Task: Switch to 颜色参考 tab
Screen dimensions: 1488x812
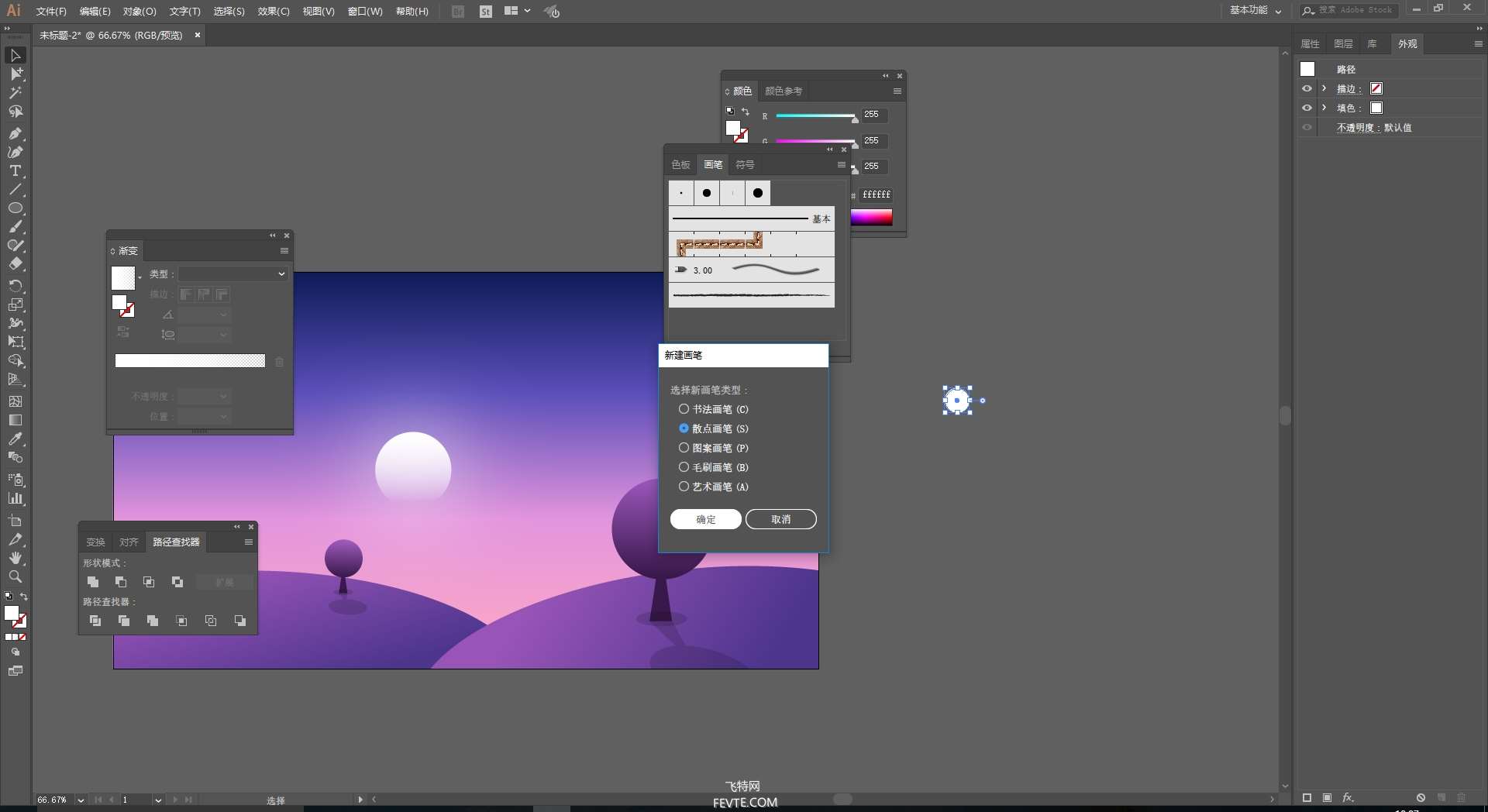Action: coord(784,91)
